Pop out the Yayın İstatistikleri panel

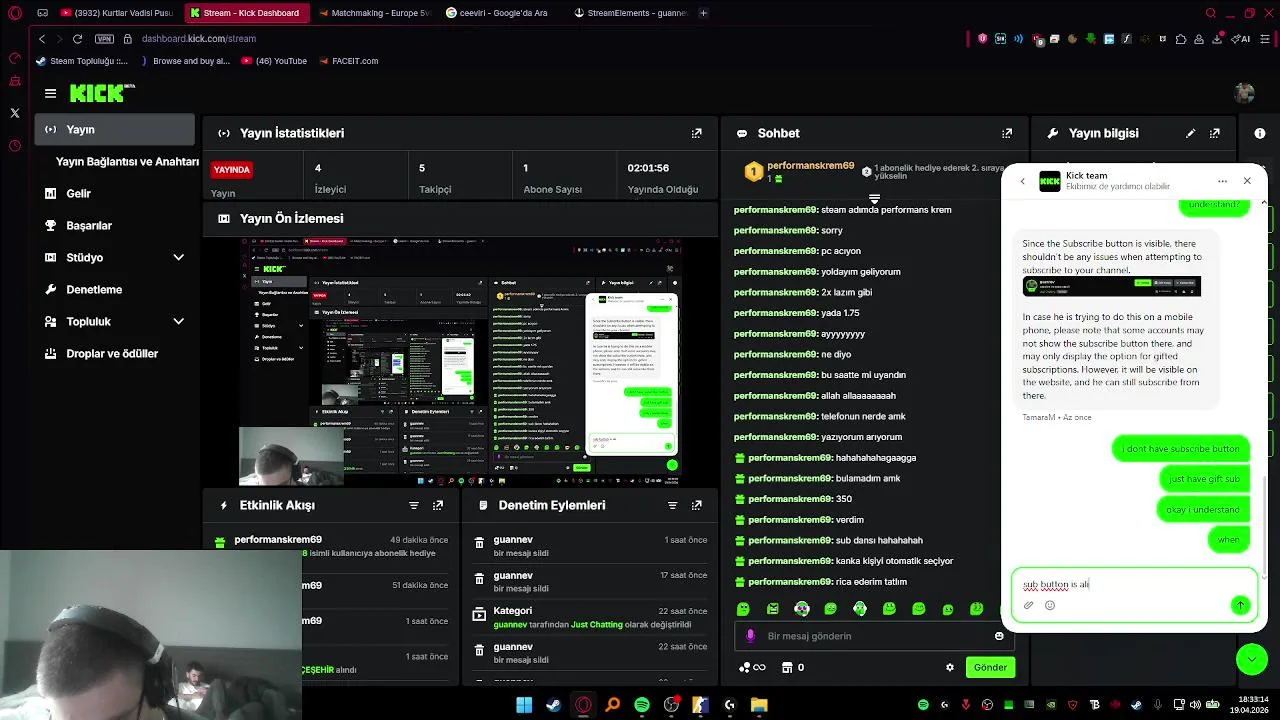pyautogui.click(x=697, y=133)
